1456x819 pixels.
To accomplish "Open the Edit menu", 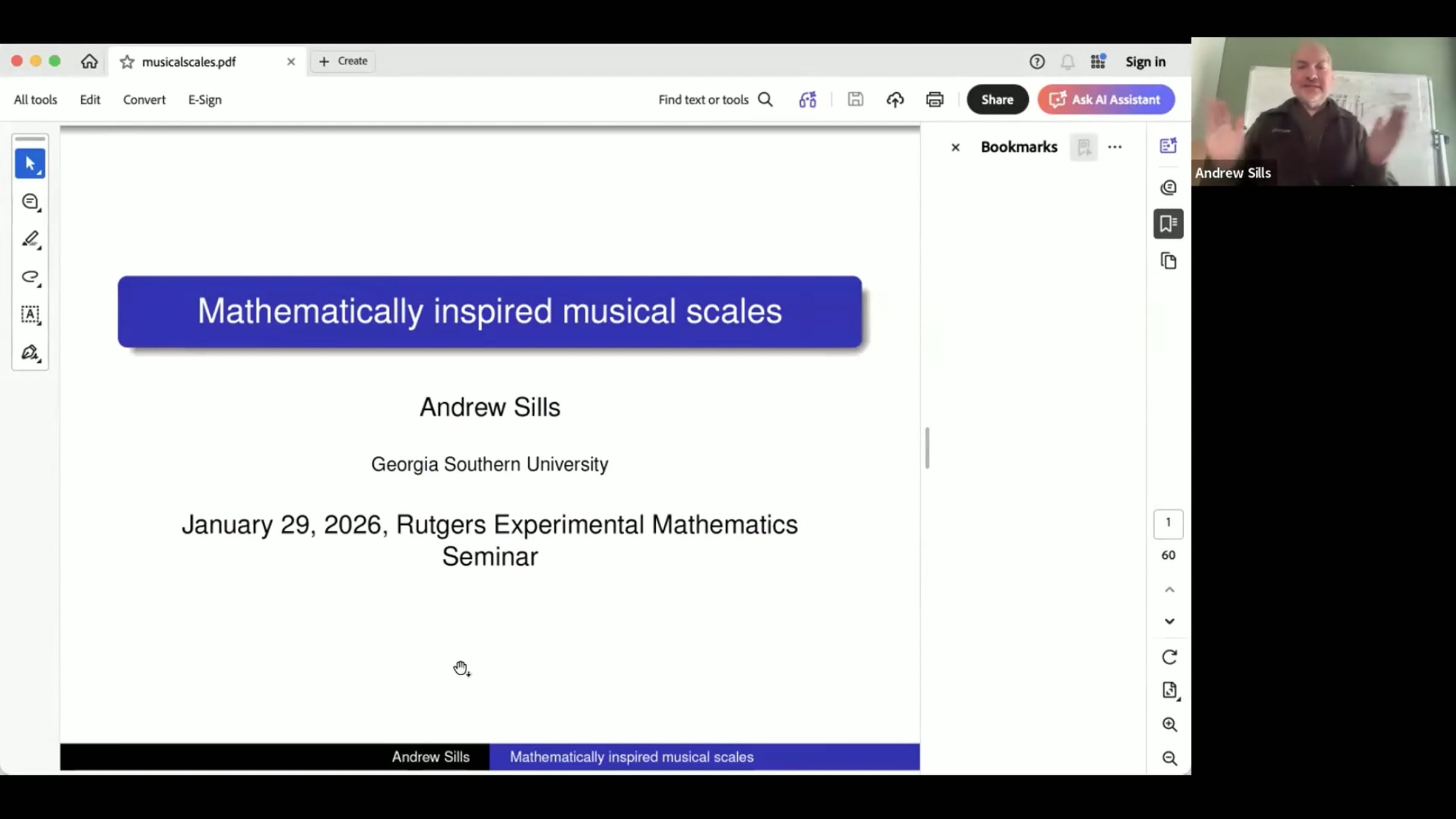I will pos(90,99).
